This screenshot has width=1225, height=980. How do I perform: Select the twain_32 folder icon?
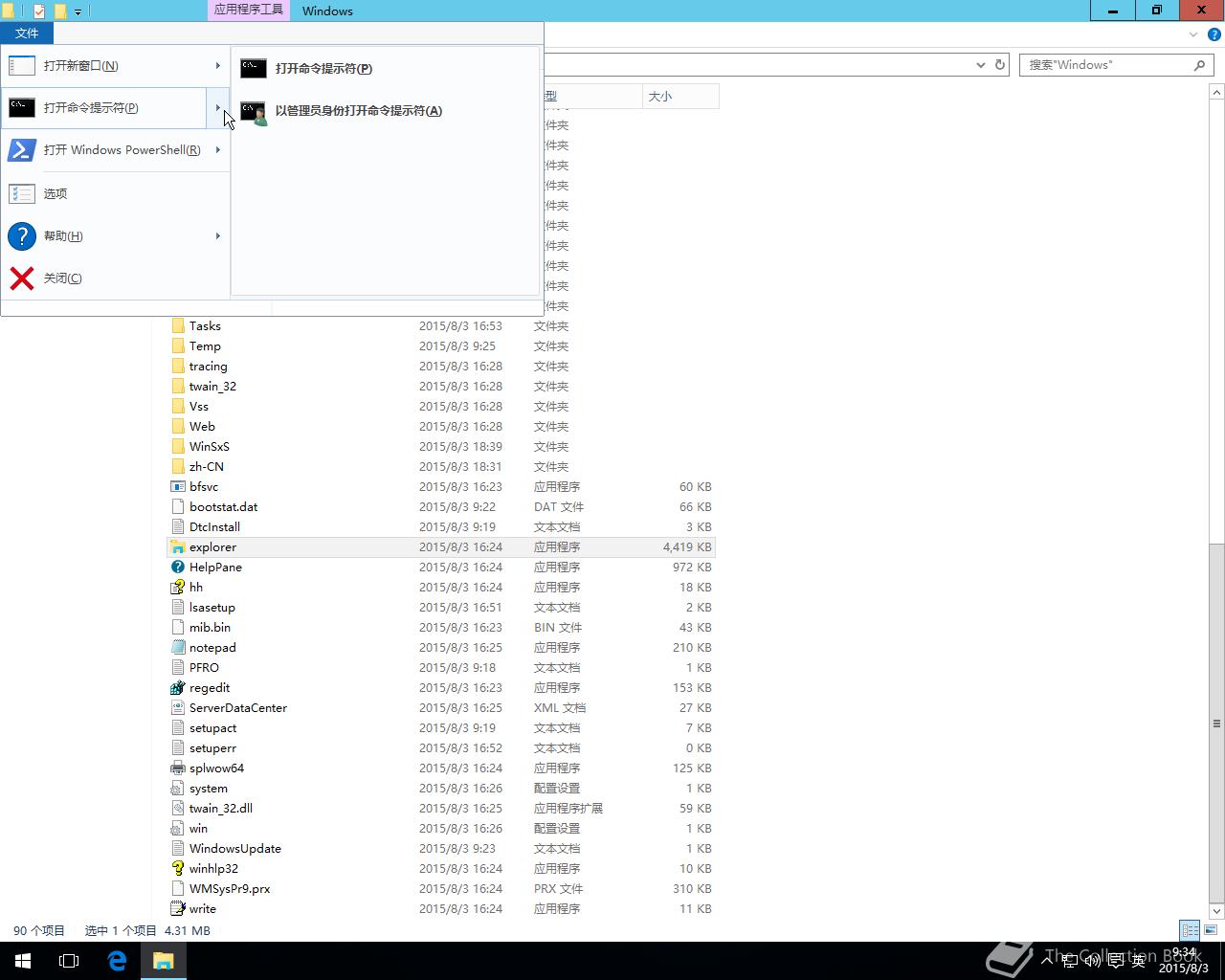178,387
